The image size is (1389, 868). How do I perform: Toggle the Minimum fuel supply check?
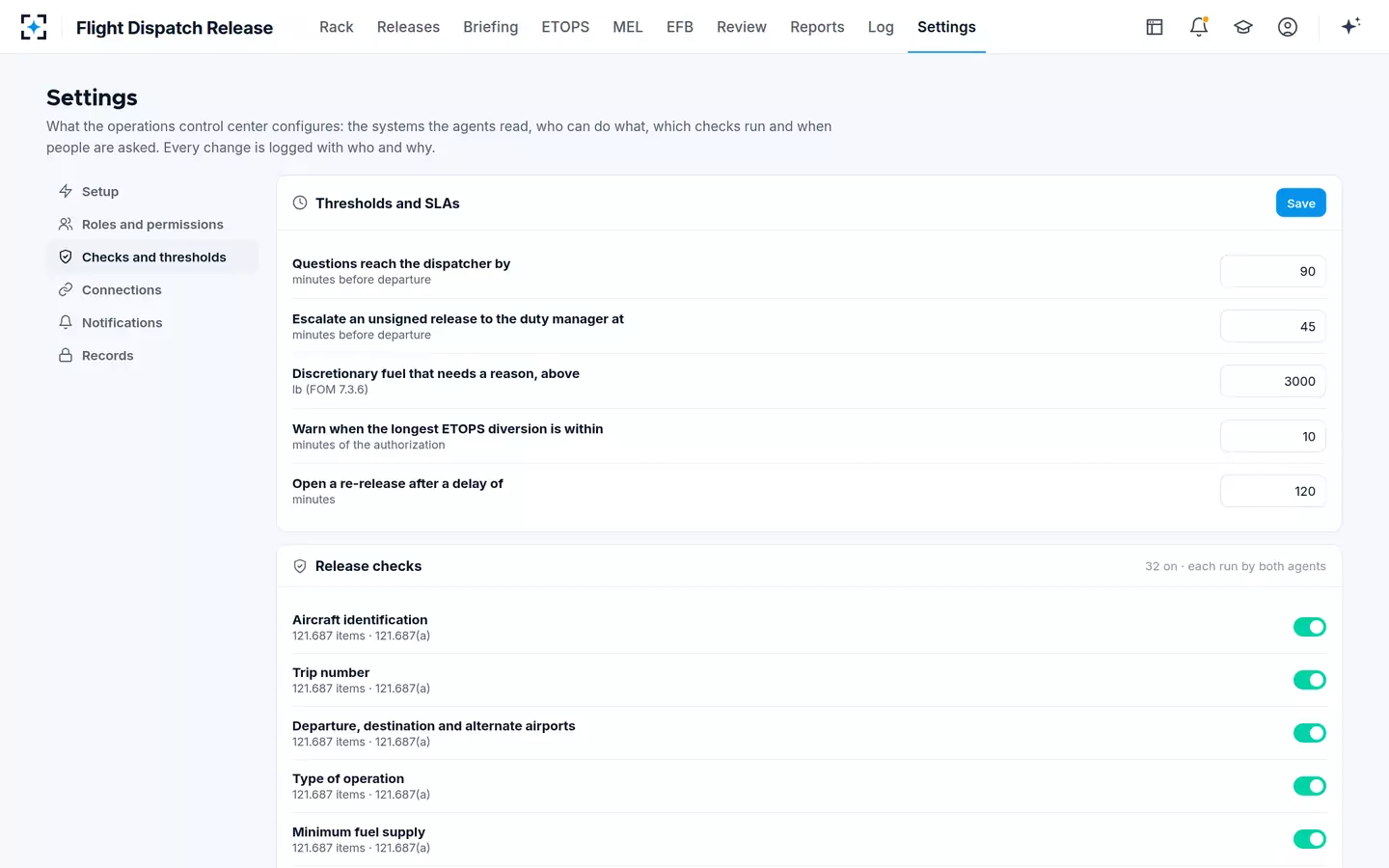(x=1309, y=839)
